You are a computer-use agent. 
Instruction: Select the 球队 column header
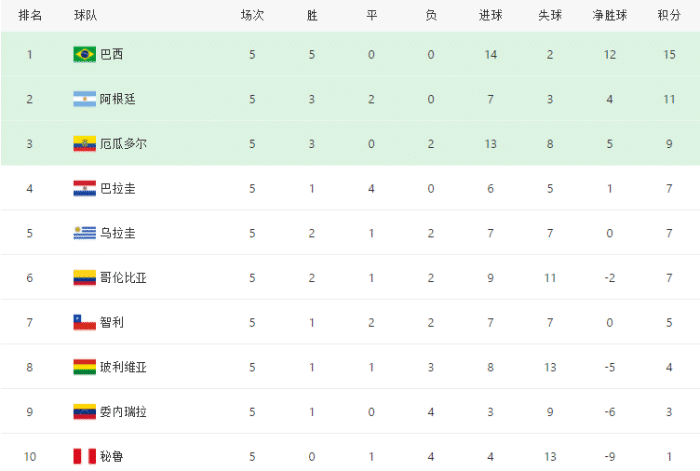(85, 15)
